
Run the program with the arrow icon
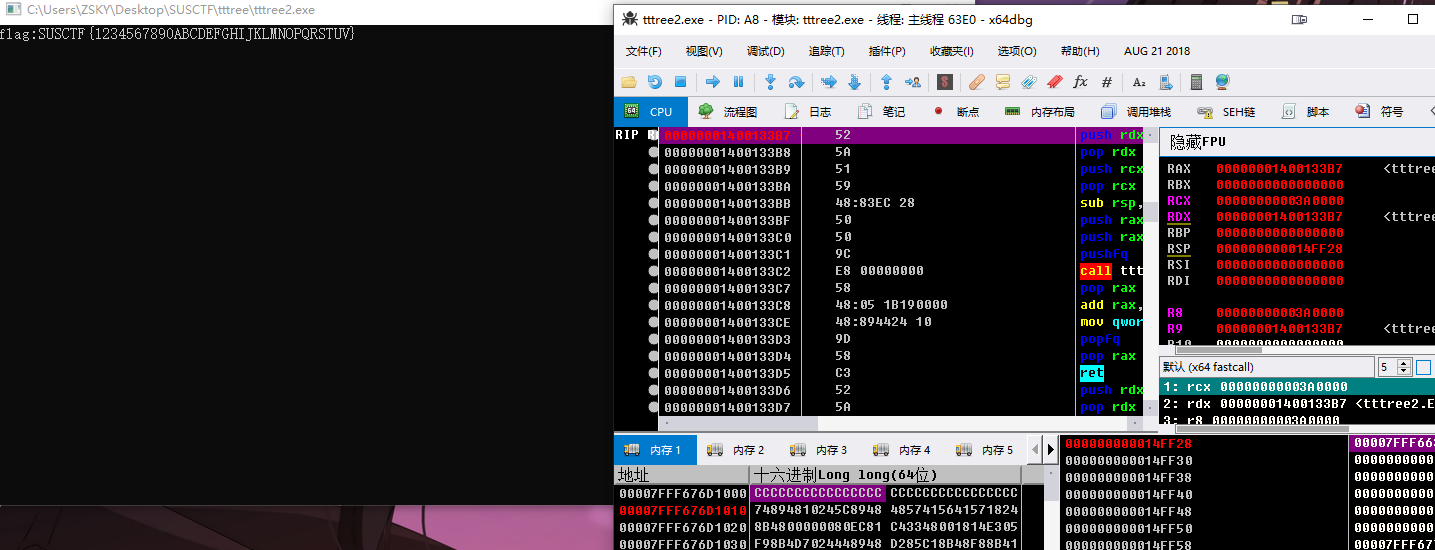click(712, 82)
